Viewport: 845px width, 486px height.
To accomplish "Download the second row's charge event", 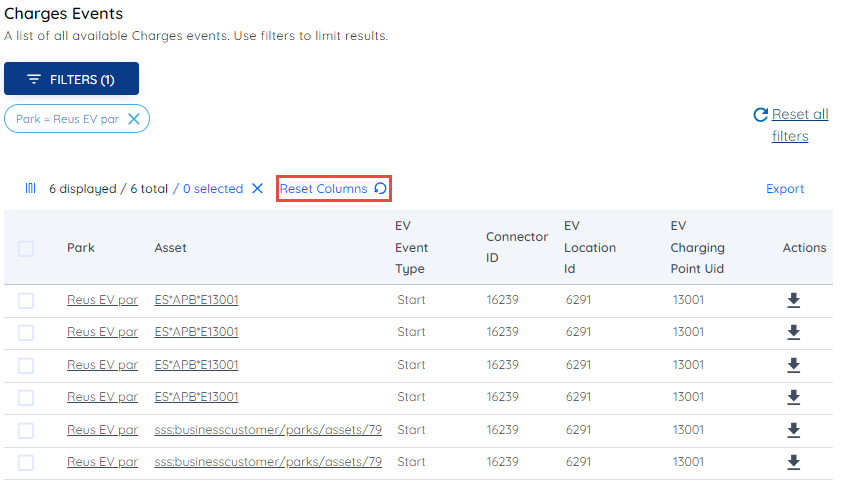I will pyautogui.click(x=793, y=332).
